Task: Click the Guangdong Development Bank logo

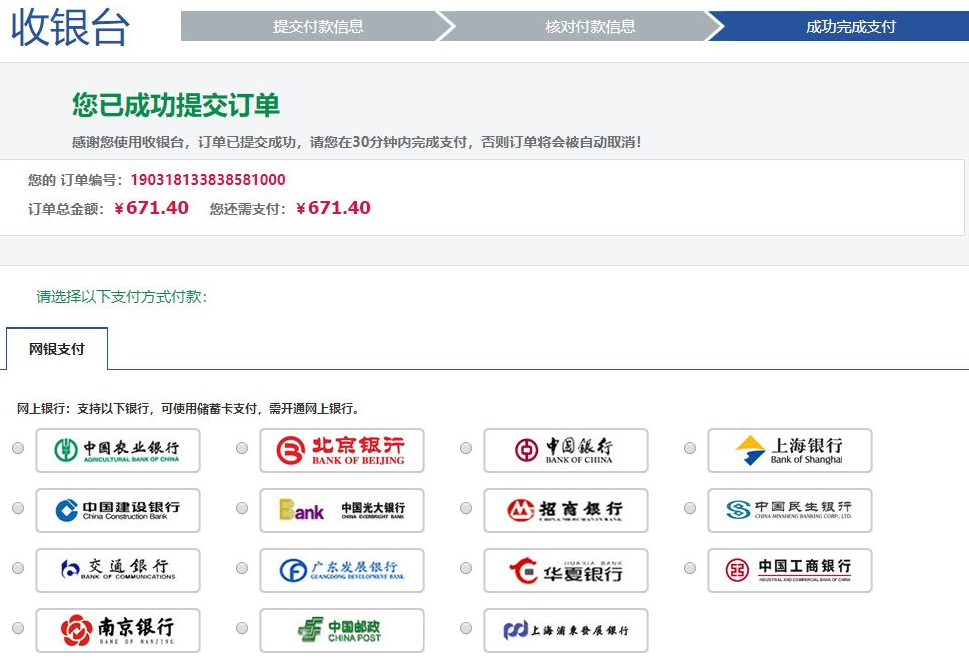Action: coord(342,570)
